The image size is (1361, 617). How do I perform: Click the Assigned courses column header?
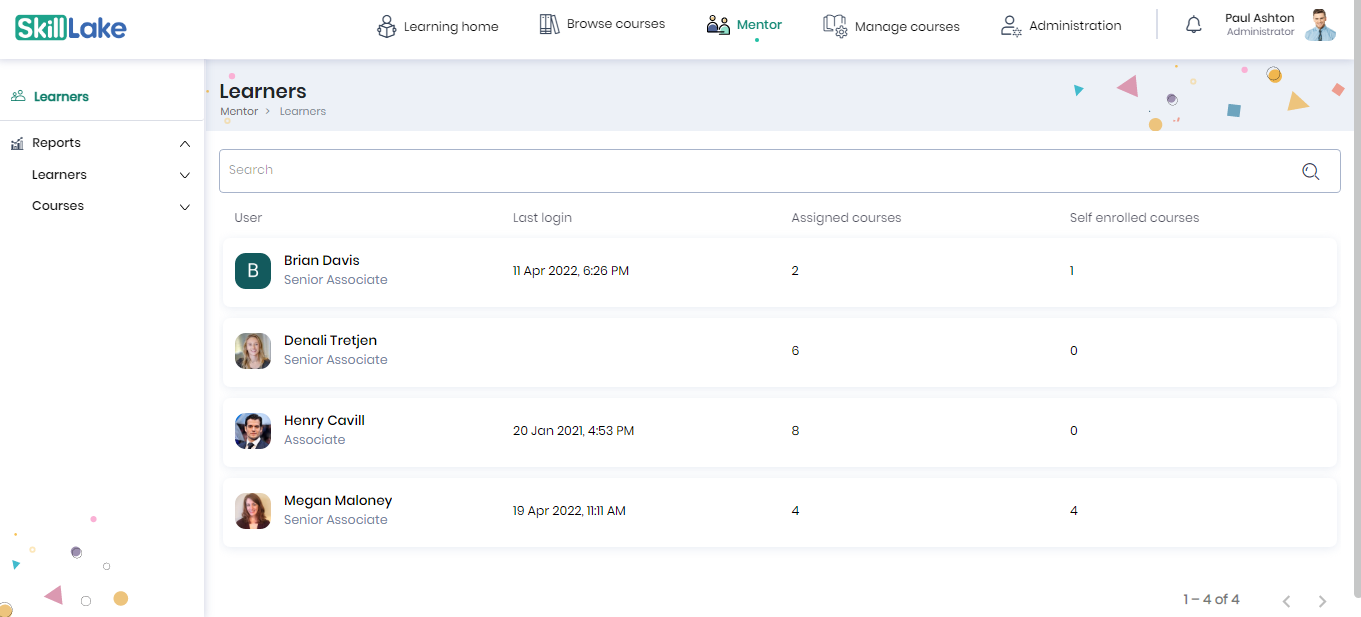(846, 217)
